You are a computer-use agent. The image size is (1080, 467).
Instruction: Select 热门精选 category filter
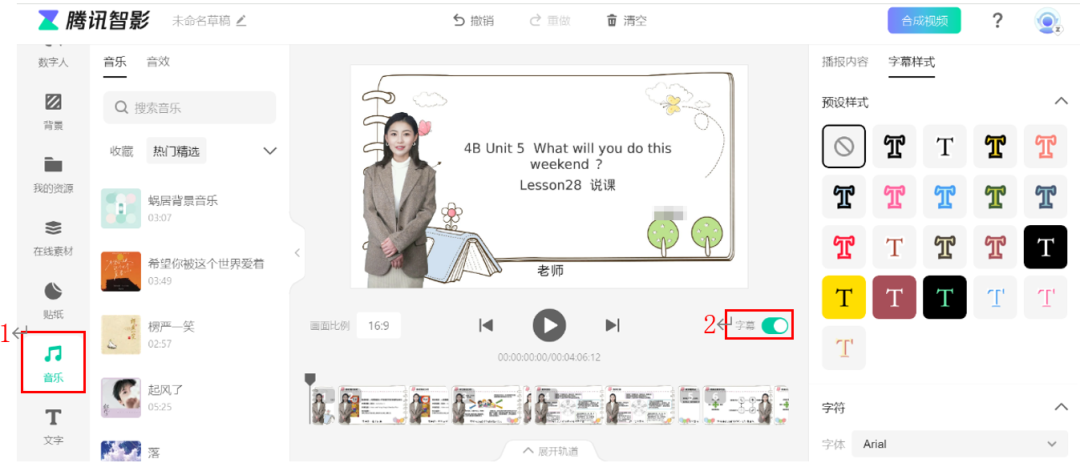tap(176, 151)
